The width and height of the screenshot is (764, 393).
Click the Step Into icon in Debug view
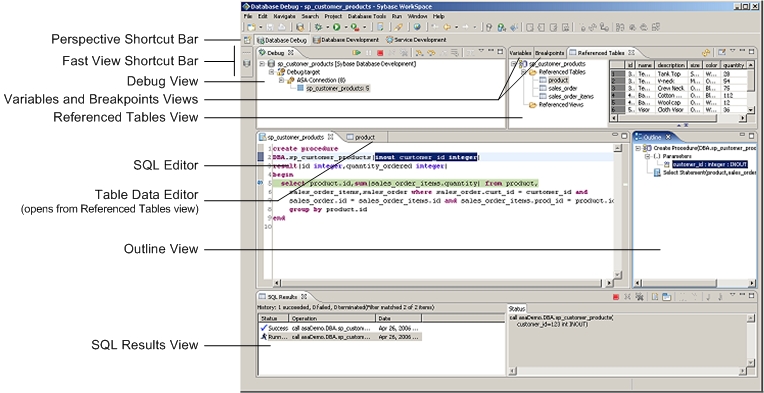[x=419, y=53]
